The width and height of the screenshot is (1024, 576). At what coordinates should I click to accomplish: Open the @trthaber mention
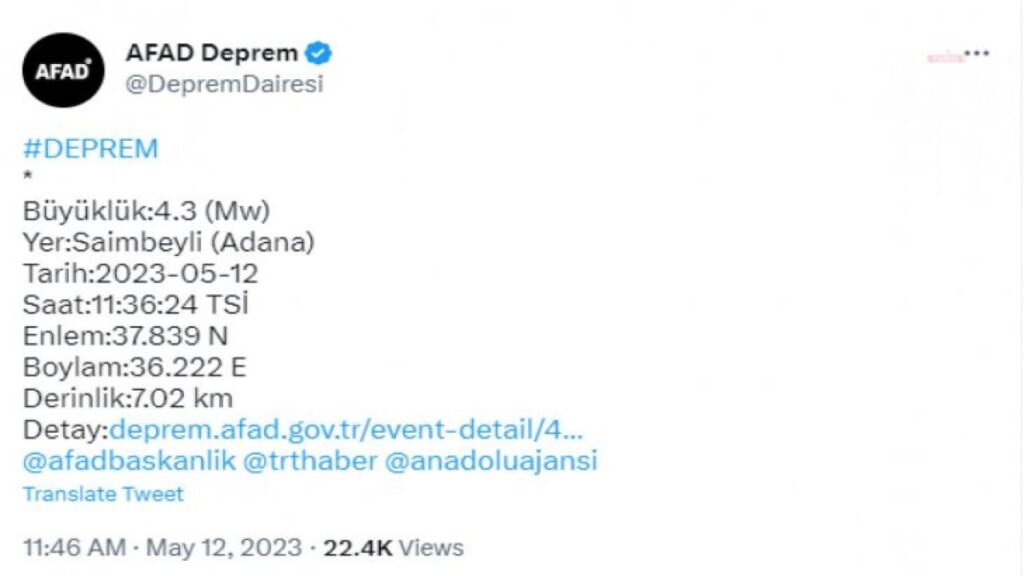pyautogui.click(x=310, y=460)
